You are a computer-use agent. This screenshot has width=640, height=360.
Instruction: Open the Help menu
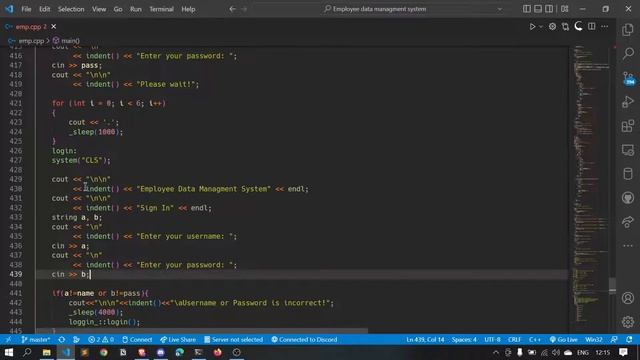[188, 9]
